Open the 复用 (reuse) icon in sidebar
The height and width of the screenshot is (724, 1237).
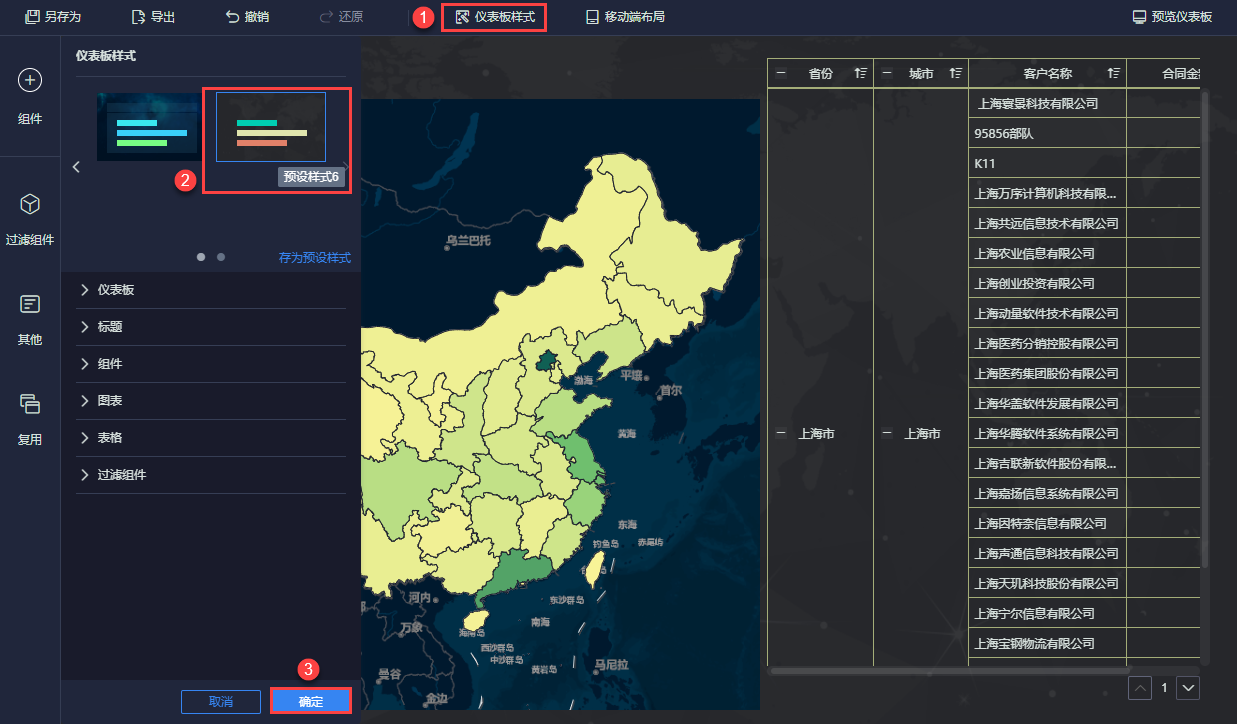30,403
